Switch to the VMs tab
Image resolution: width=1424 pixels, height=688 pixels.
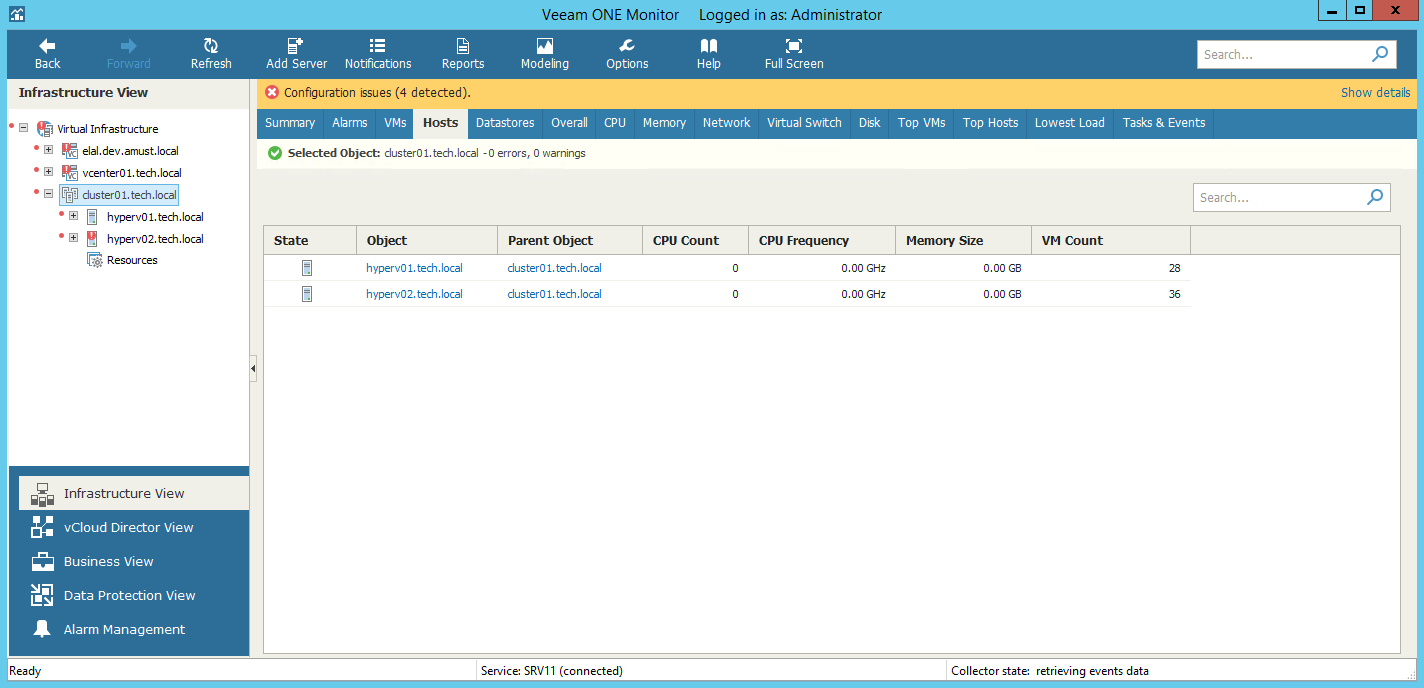click(395, 123)
